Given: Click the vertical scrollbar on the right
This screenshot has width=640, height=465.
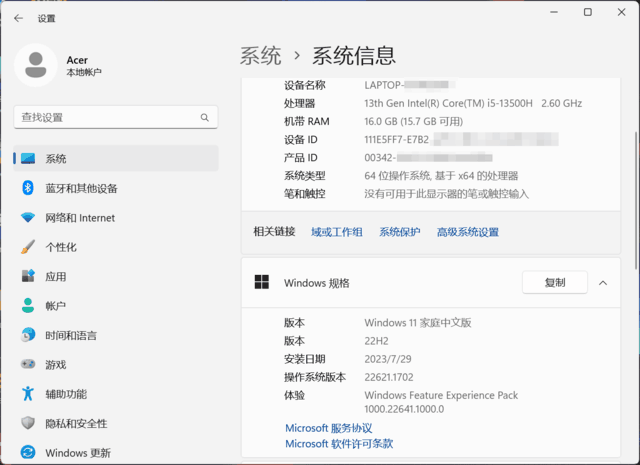Looking at the screenshot, I should (x=636, y=200).
